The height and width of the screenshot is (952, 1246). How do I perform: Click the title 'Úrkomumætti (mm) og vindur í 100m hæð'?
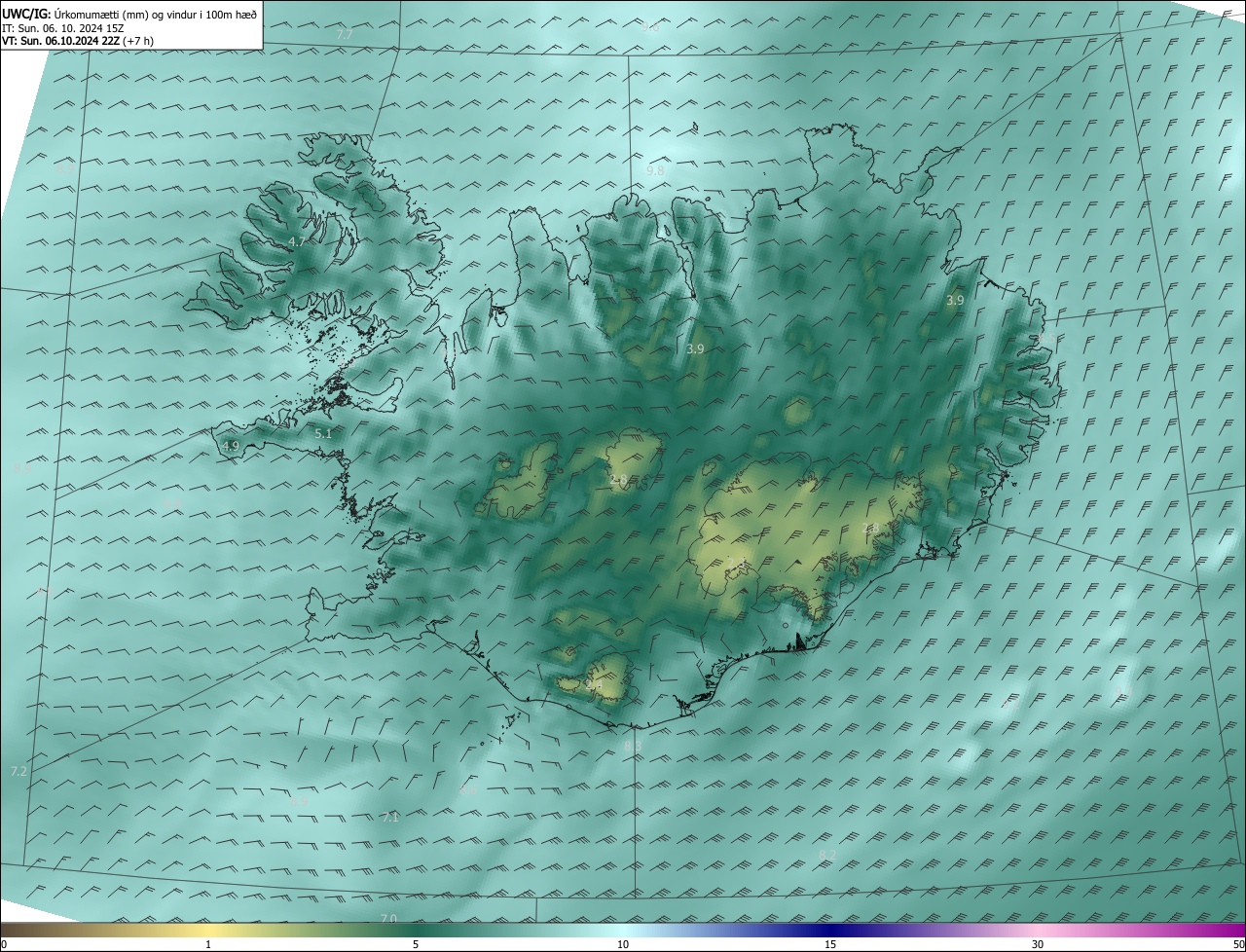tap(155, 15)
